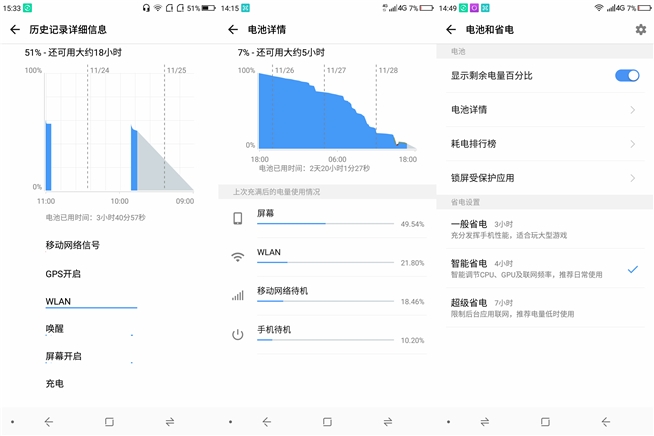Click headphone icon in left status bar
Screen dimensions: 654x436
[146, 8]
